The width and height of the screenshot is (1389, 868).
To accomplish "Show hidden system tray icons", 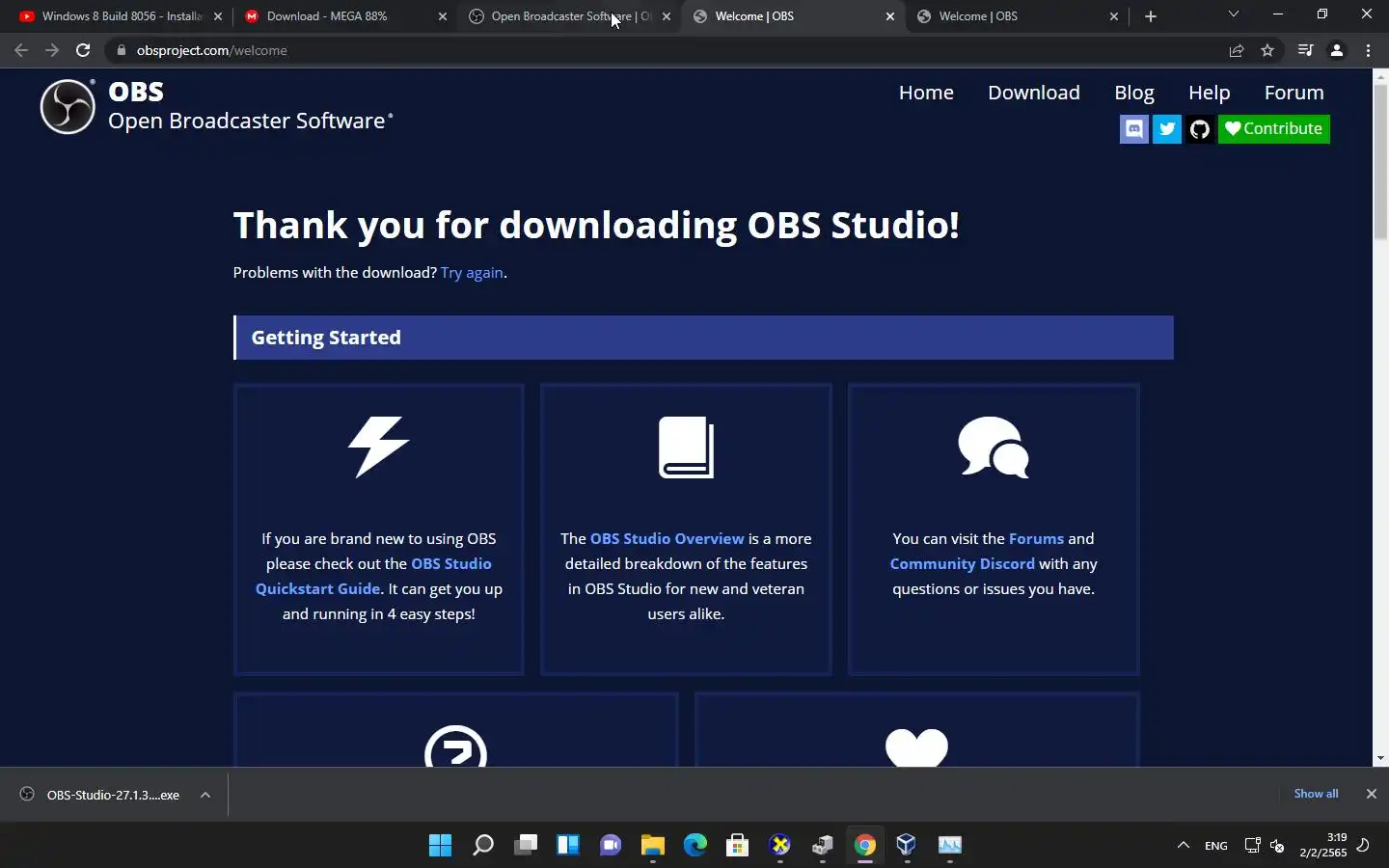I will tap(1183, 846).
